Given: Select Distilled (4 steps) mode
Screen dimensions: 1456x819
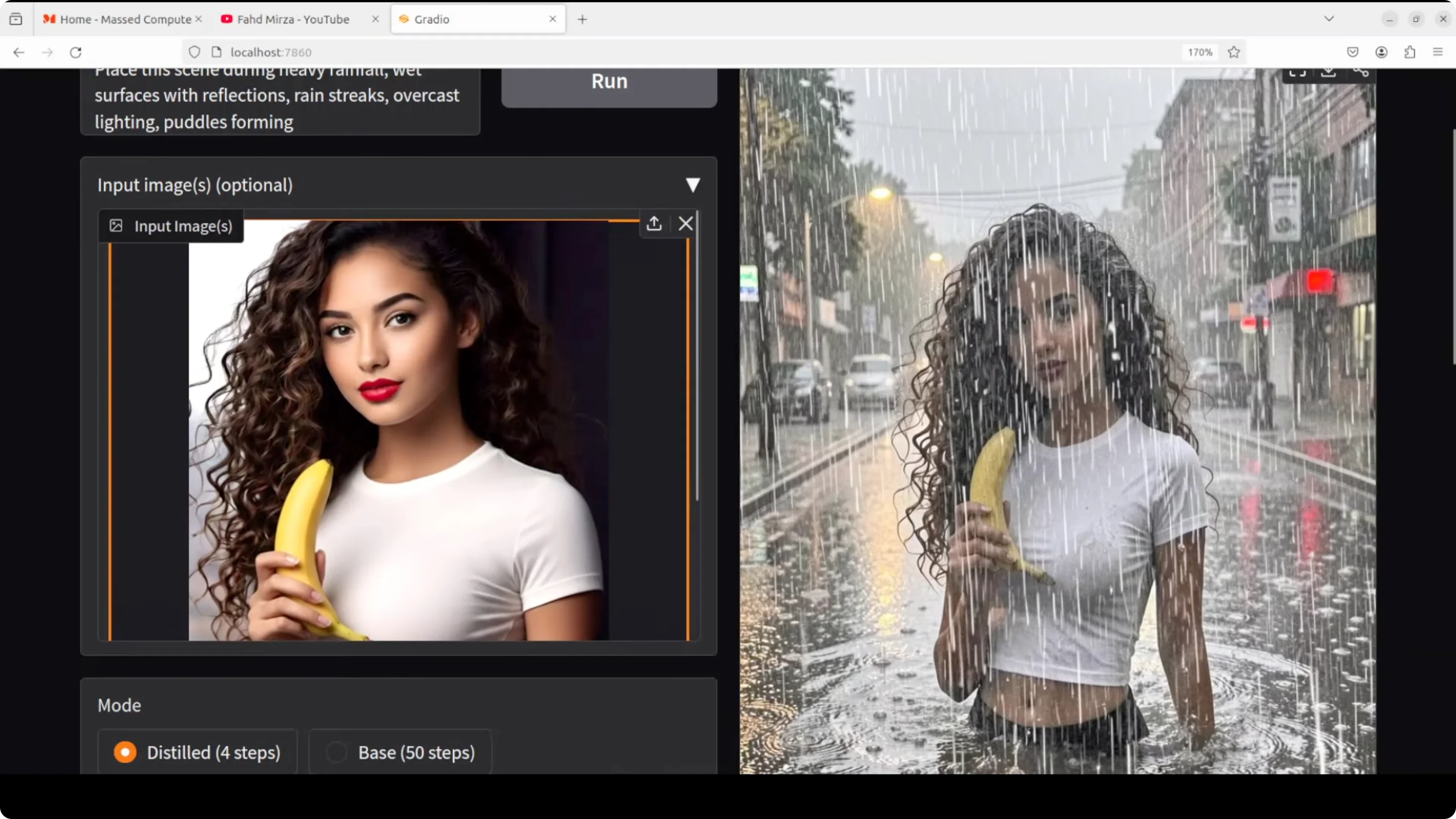Looking at the screenshot, I should pyautogui.click(x=125, y=752).
